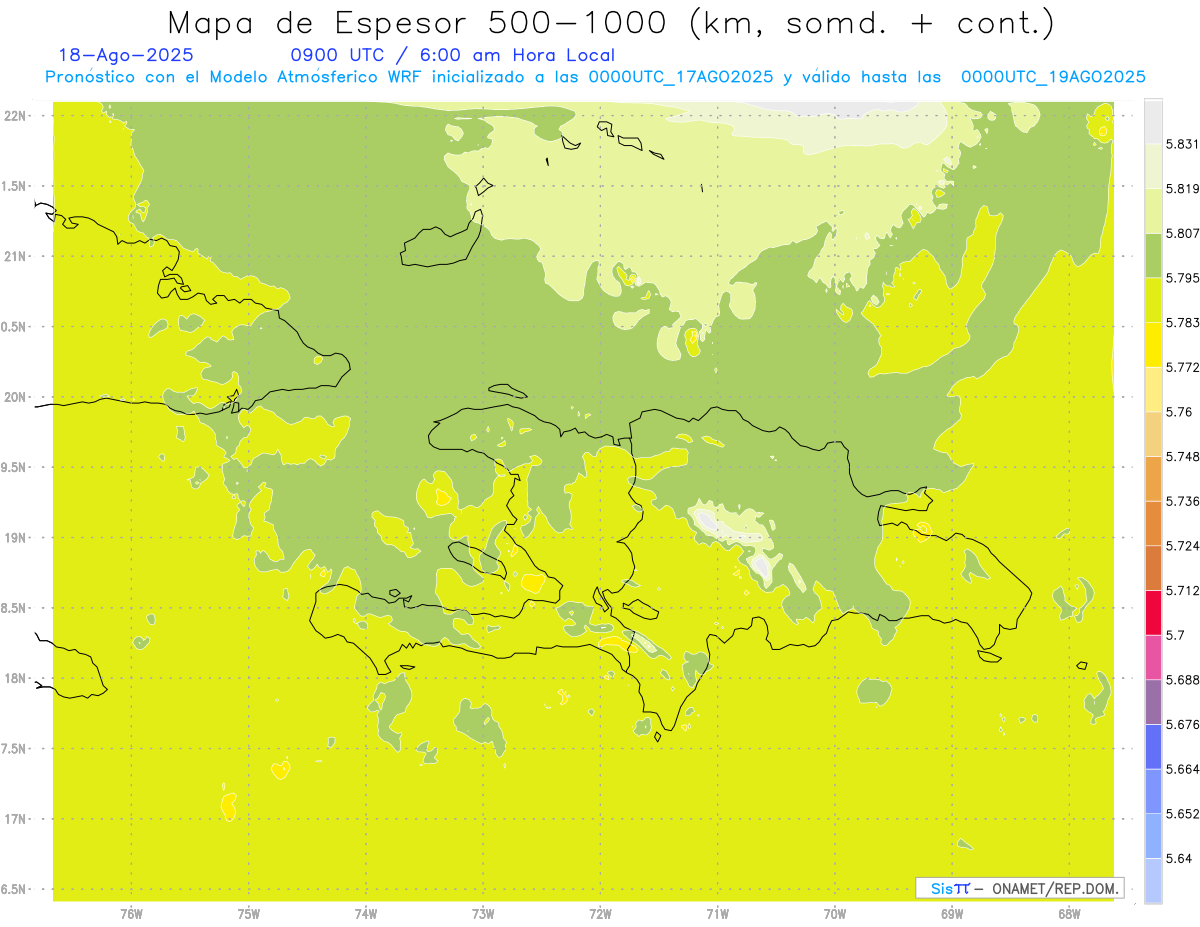Image resolution: width=1200 pixels, height=927 pixels.
Task: Click the longitude axis label 76W
Action: click(131, 913)
